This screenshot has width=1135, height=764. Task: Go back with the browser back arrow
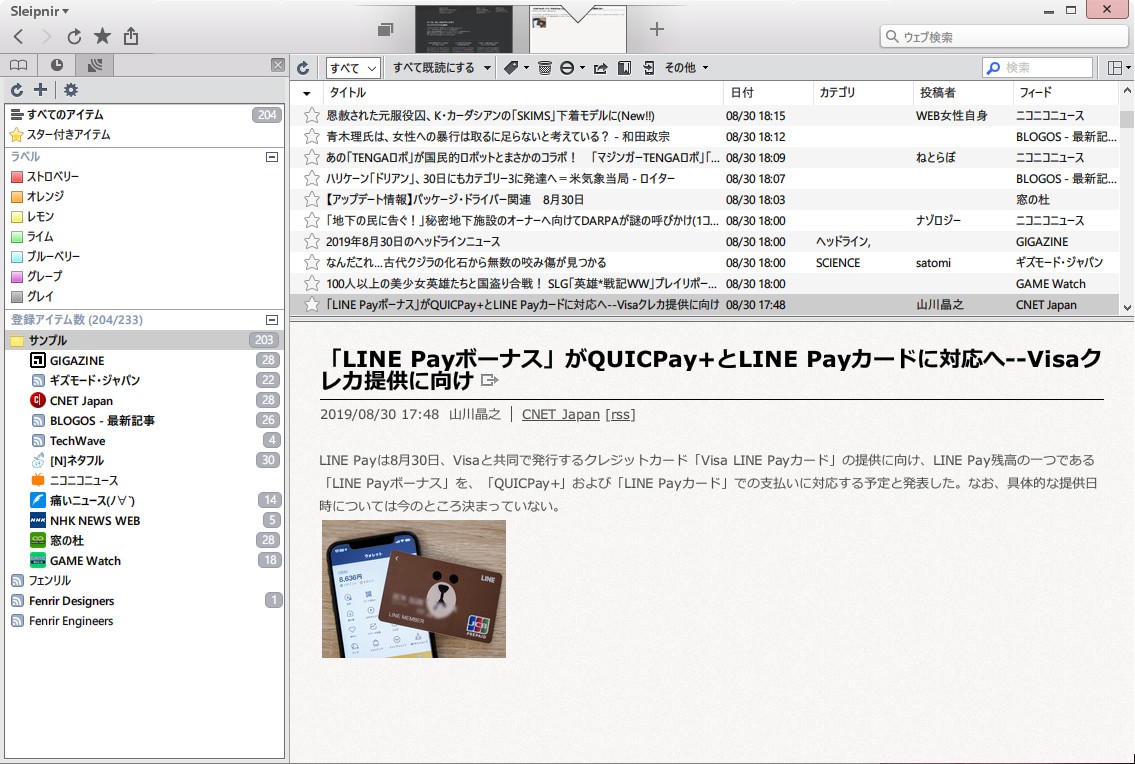19,36
